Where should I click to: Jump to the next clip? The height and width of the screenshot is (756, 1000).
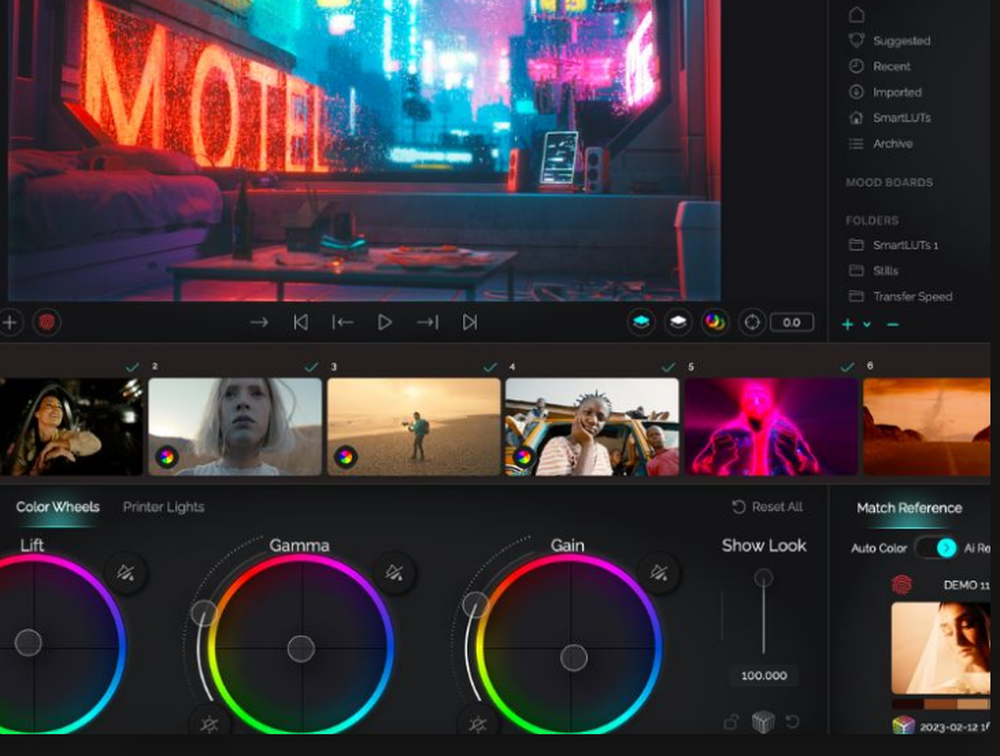coord(469,322)
